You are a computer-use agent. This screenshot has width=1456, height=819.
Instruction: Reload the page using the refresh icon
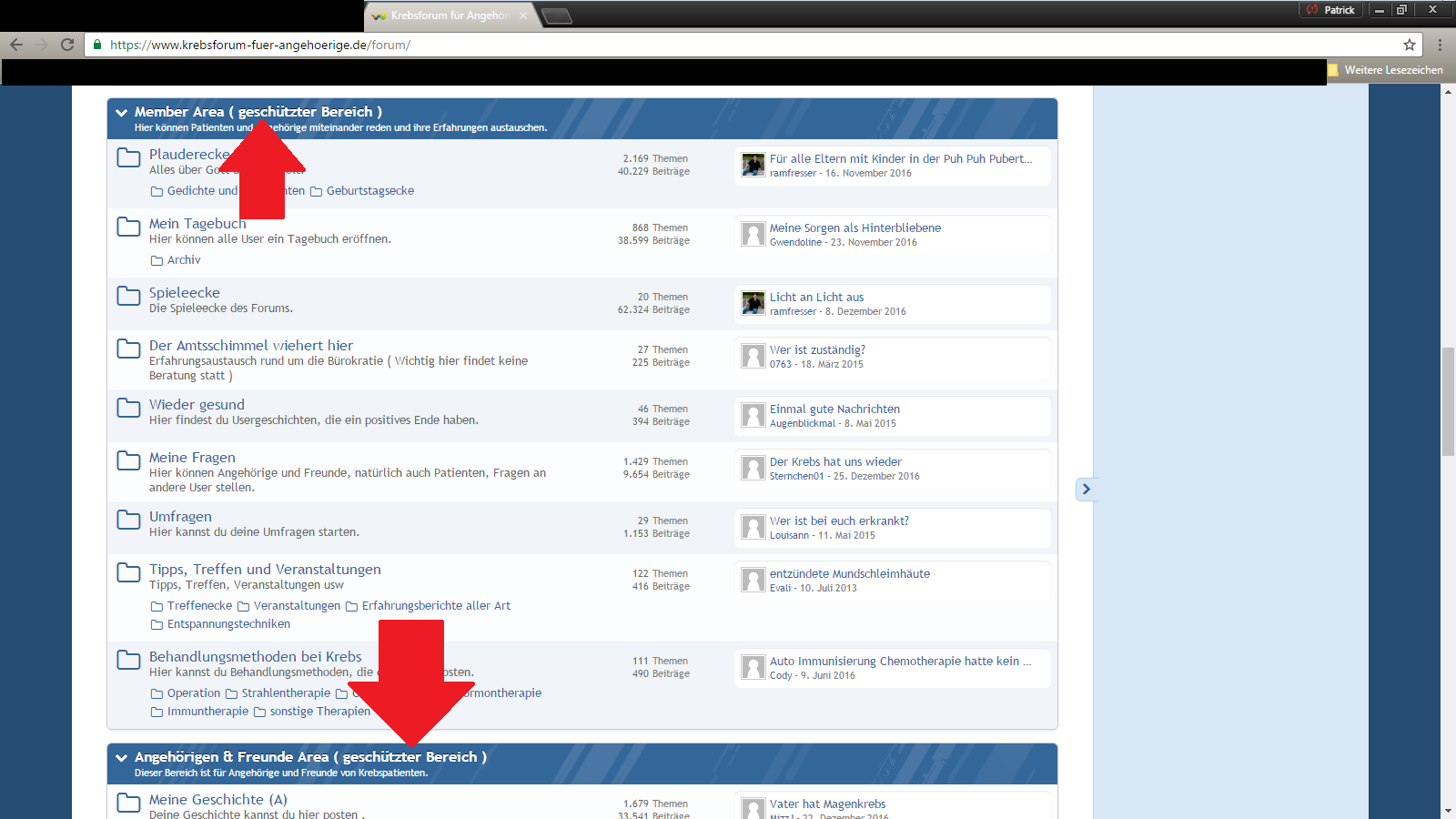[67, 45]
